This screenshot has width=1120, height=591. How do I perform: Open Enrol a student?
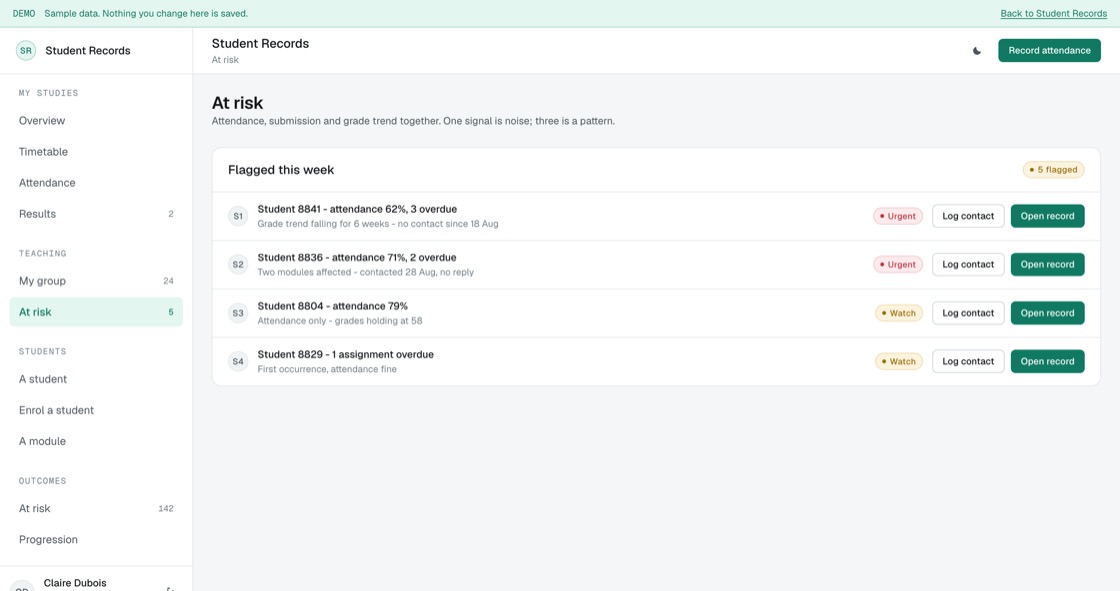(x=96, y=410)
